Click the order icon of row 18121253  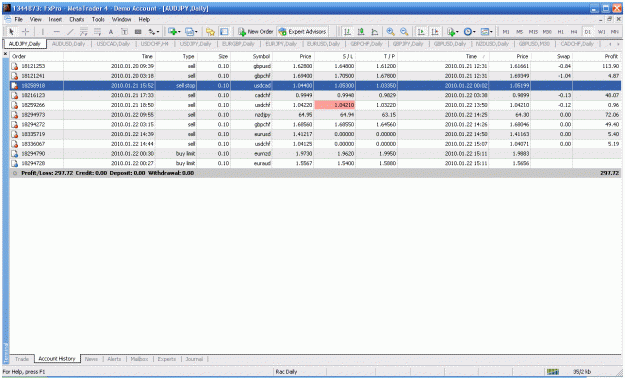(x=15, y=66)
